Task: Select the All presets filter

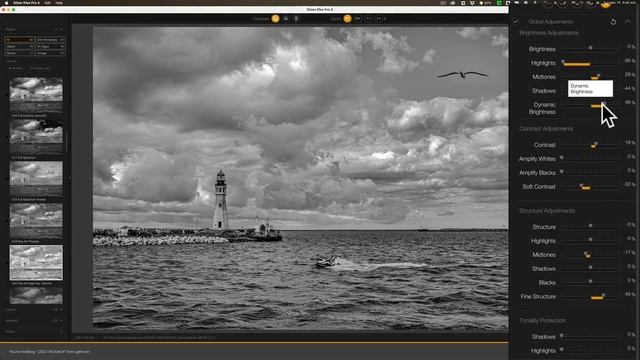Action: (x=19, y=40)
